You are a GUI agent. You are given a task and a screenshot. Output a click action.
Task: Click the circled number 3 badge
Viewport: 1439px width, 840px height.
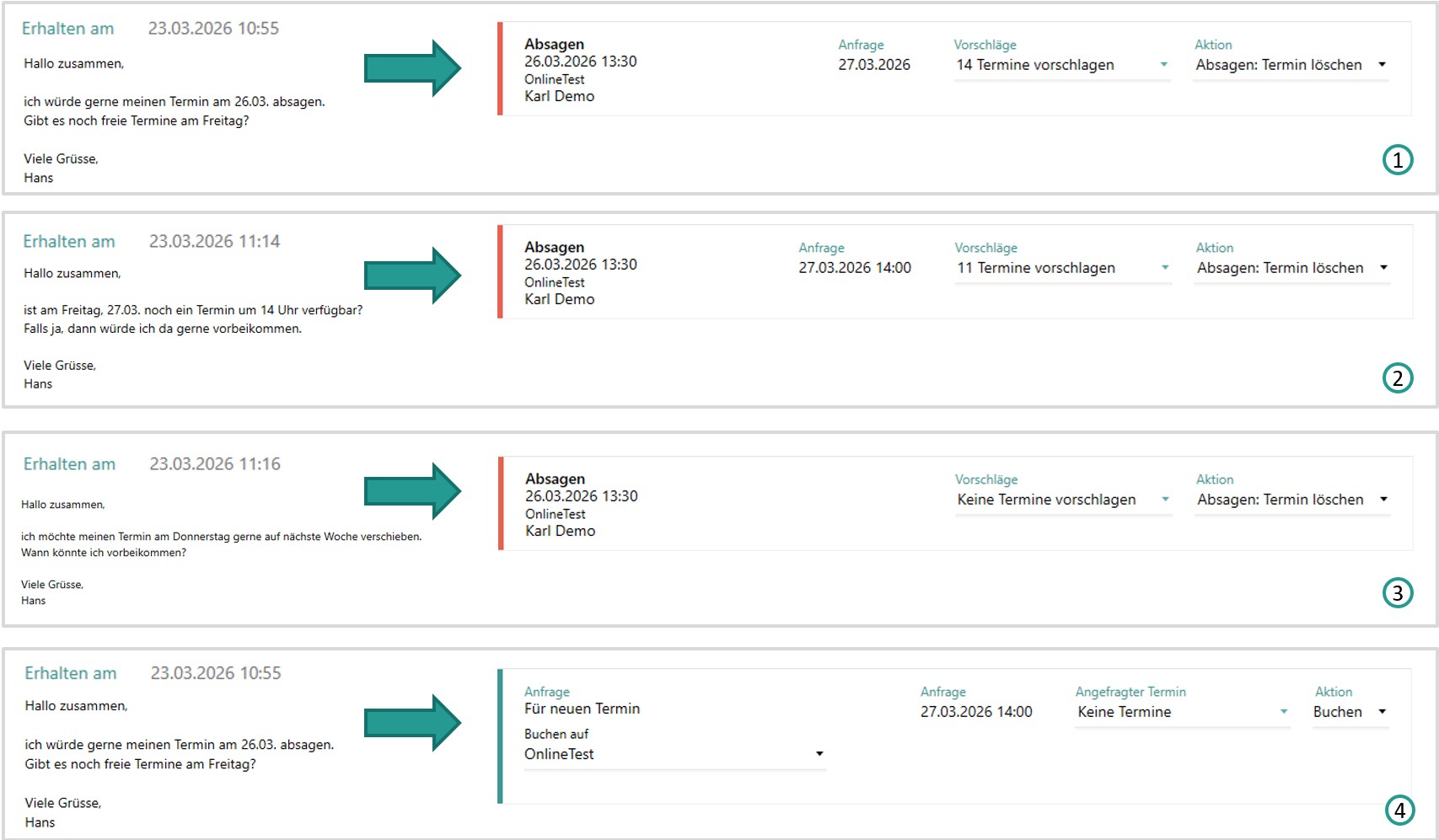1398,593
